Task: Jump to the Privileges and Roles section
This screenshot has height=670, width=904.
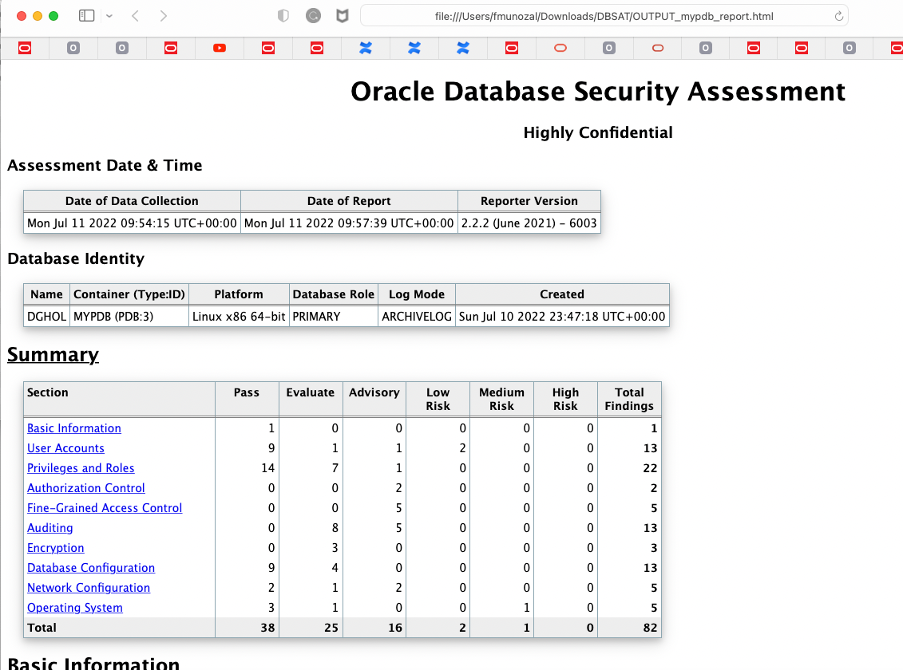Action: (x=81, y=468)
